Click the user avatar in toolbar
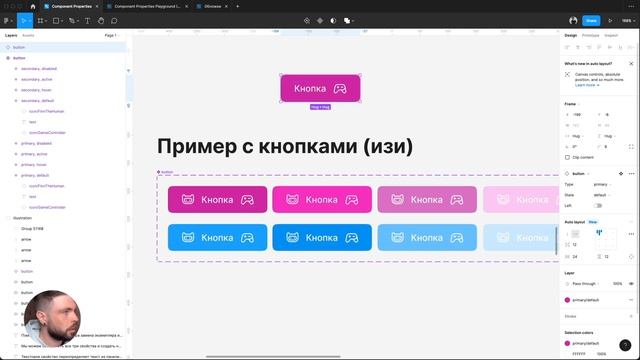This screenshot has width=640, height=360. tap(573, 20)
